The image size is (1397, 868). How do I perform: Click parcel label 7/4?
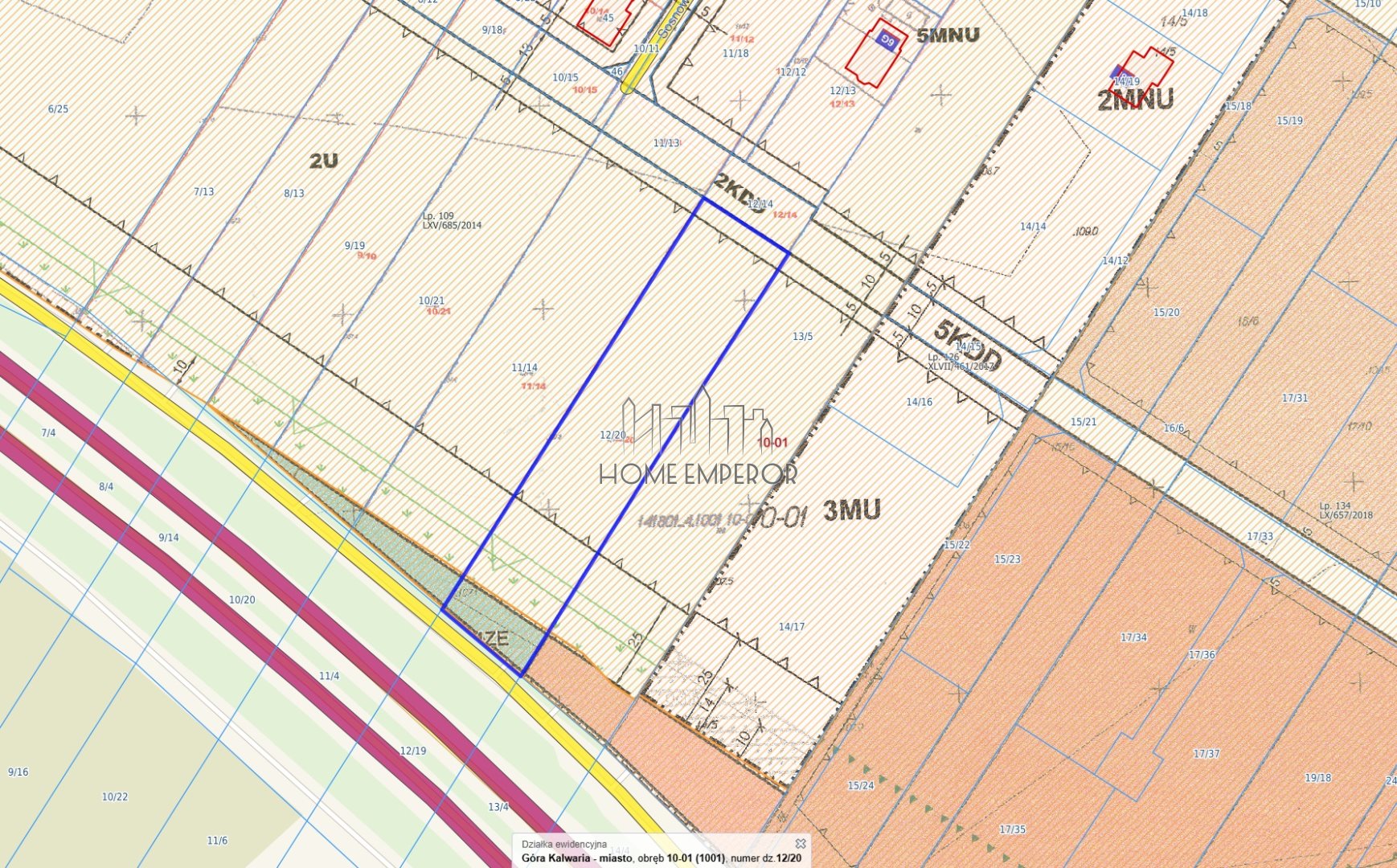click(x=48, y=432)
